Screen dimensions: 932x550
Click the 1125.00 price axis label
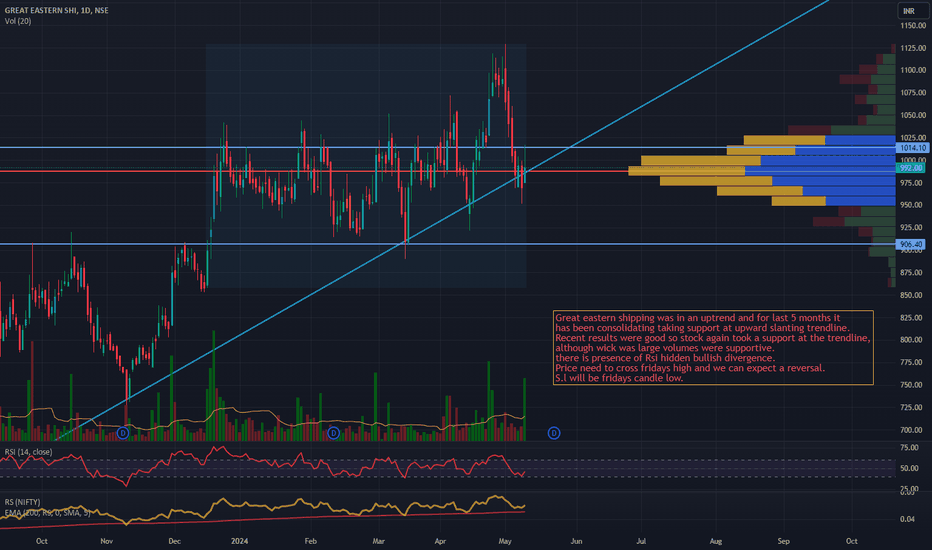coord(913,48)
